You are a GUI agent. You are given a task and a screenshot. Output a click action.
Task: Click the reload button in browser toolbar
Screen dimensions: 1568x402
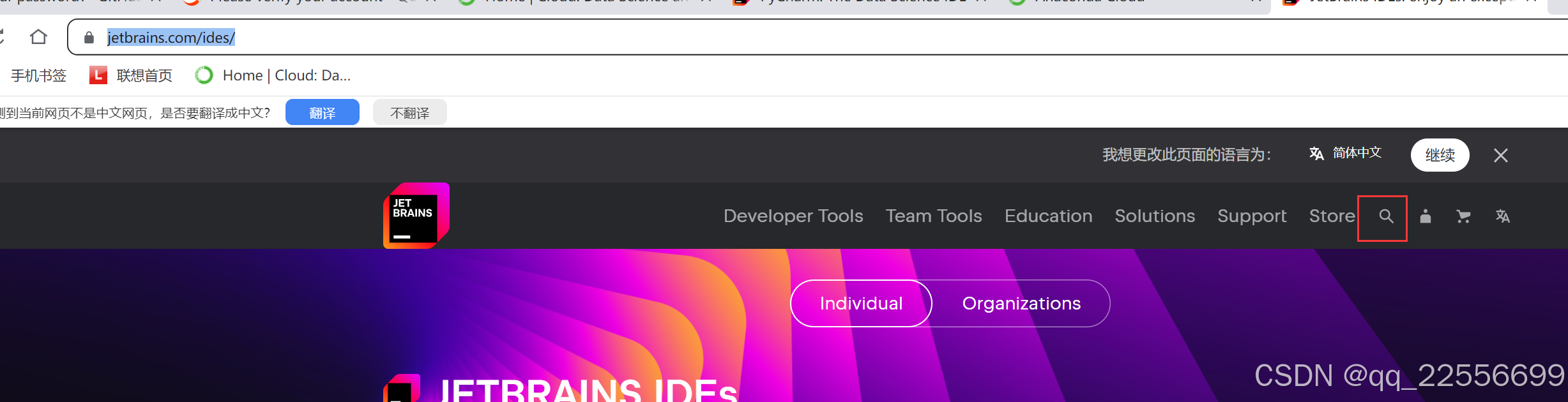coord(1,37)
